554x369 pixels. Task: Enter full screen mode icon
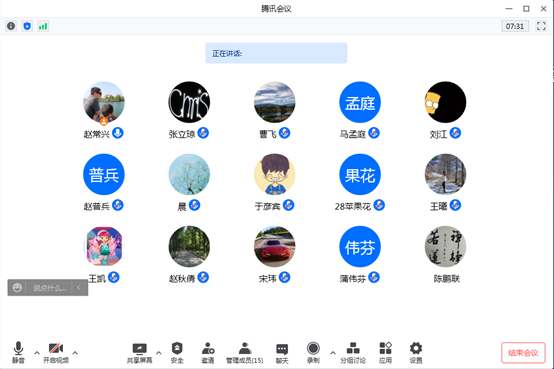tap(541, 26)
